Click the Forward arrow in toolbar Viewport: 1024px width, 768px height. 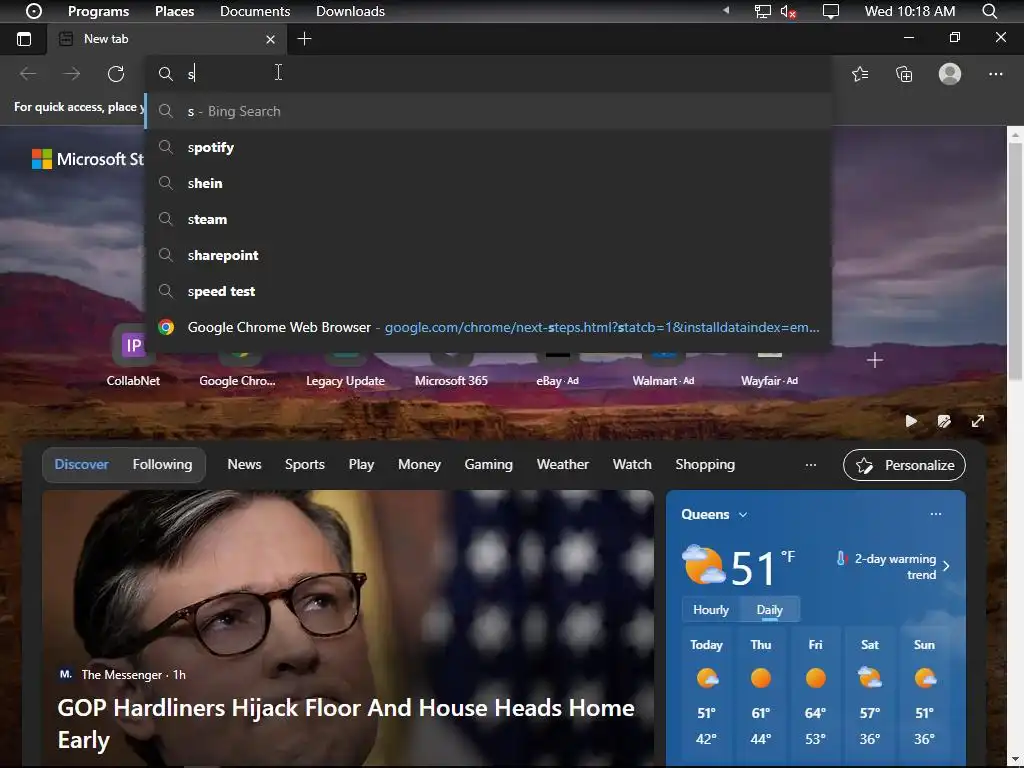[72, 74]
